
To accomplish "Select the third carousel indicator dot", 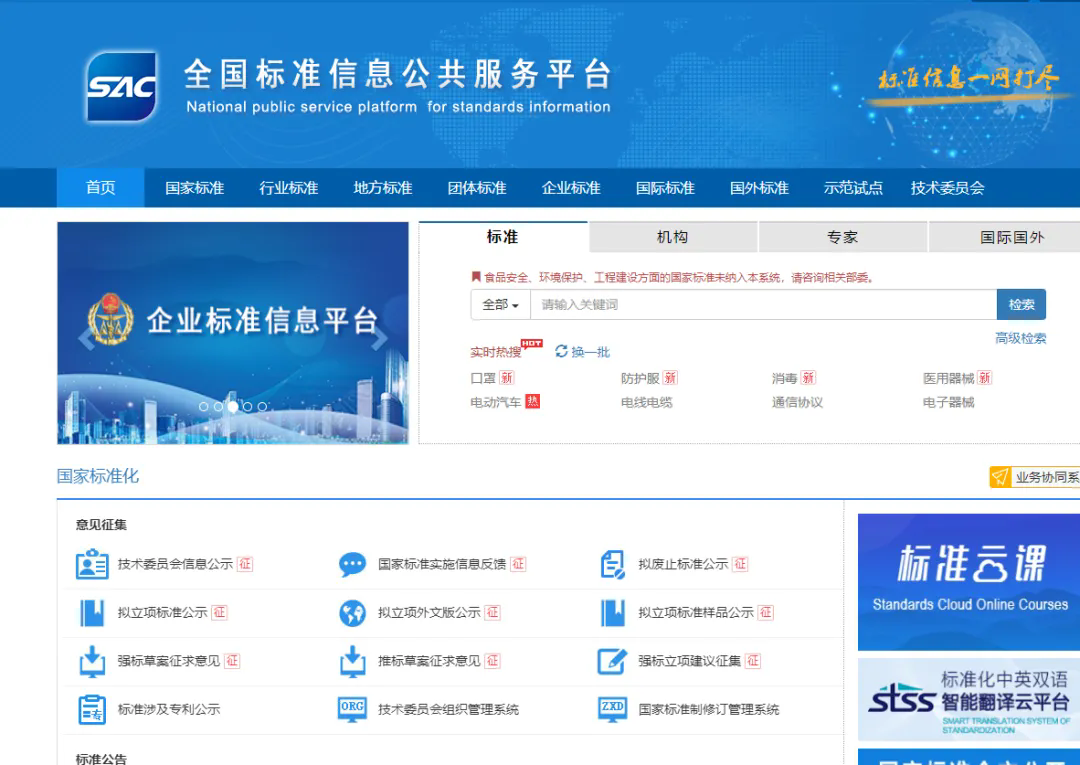I will tap(233, 406).
